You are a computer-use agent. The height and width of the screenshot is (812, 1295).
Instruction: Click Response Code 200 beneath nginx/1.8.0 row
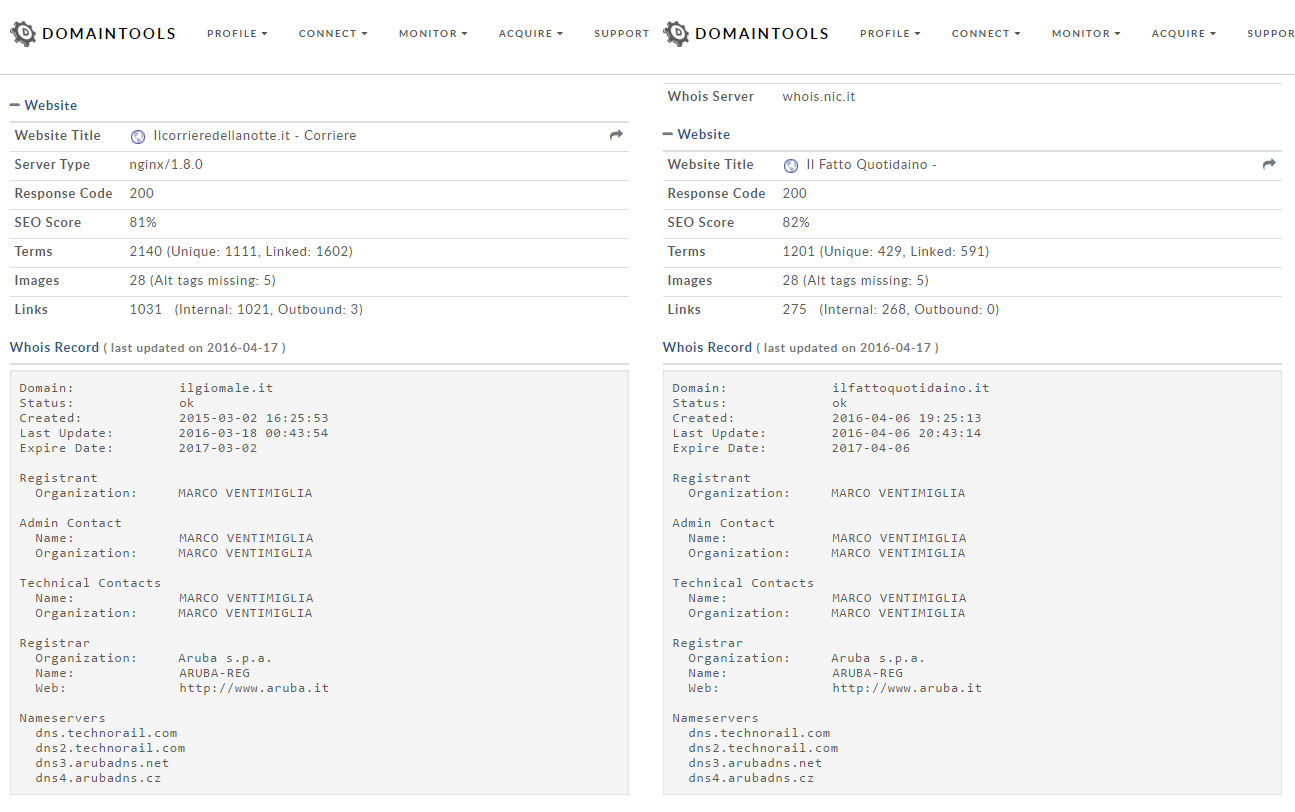[142, 193]
